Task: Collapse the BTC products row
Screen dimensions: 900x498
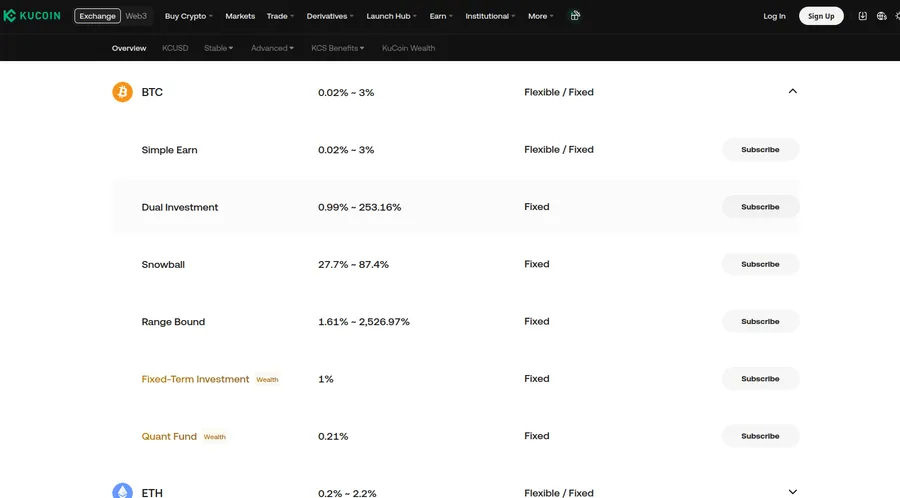Action: click(x=793, y=91)
